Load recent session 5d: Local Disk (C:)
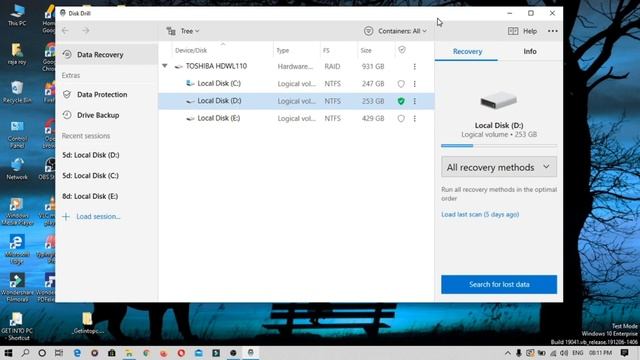 click(x=90, y=176)
